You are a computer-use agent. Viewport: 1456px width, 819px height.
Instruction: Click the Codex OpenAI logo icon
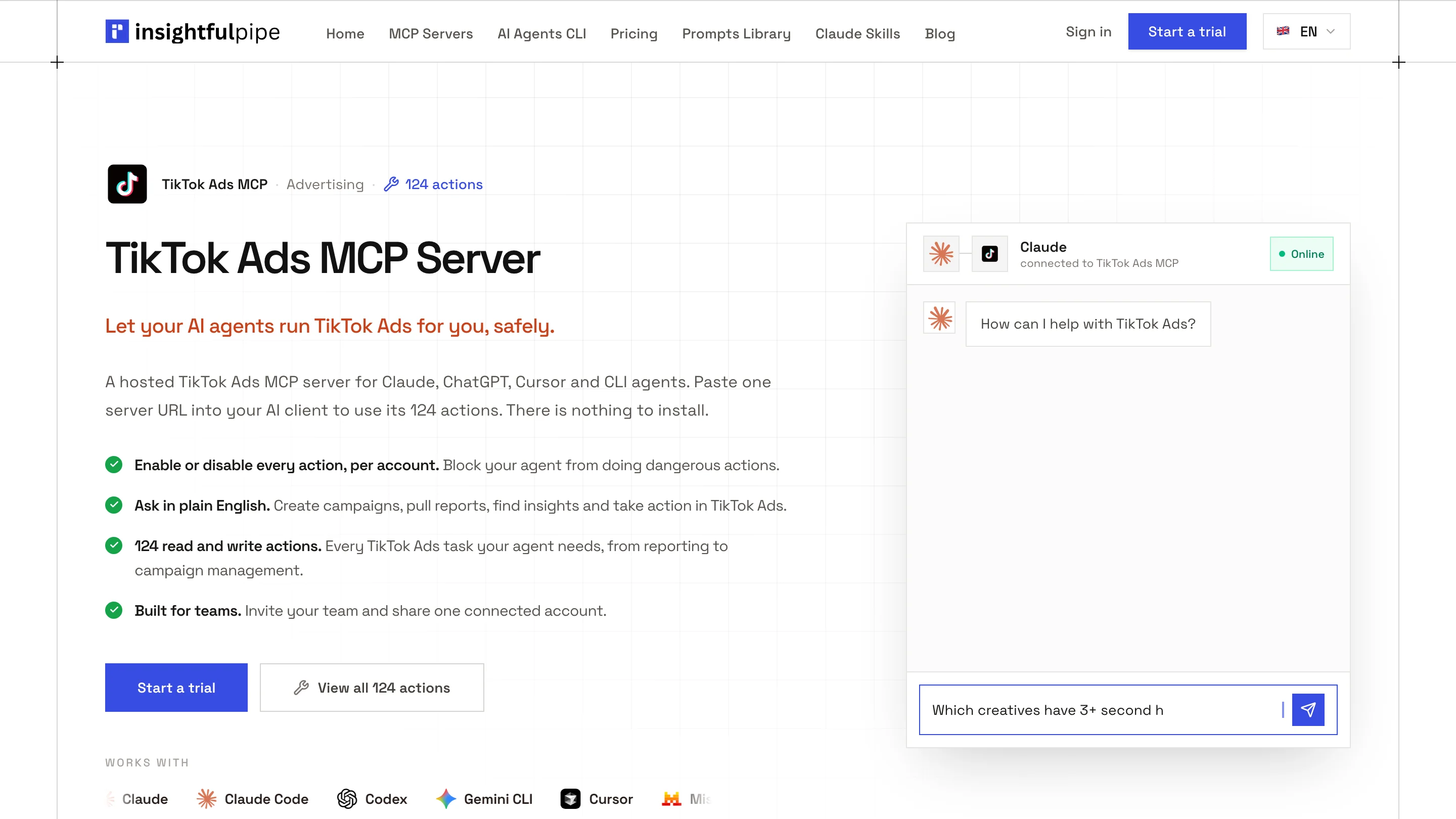(x=347, y=799)
